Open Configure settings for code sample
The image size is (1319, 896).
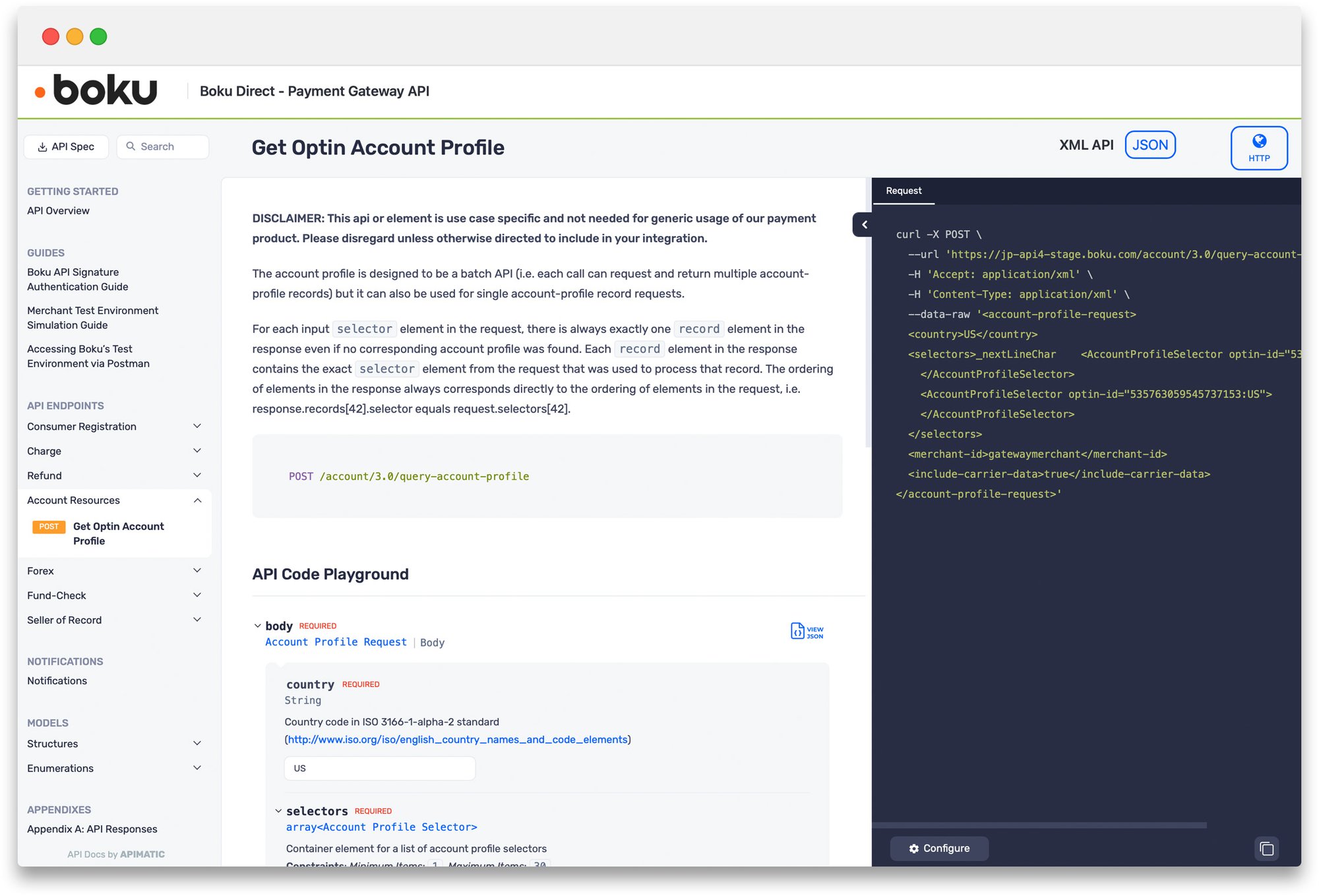pyautogui.click(x=938, y=849)
